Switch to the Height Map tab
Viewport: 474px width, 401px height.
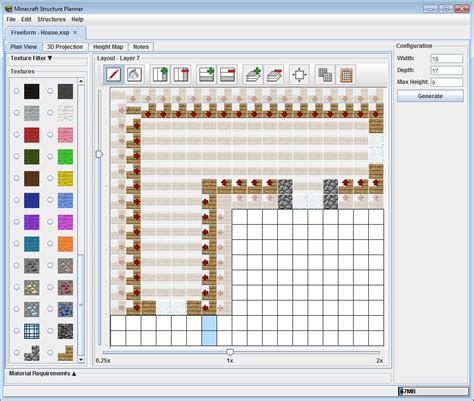coord(108,47)
